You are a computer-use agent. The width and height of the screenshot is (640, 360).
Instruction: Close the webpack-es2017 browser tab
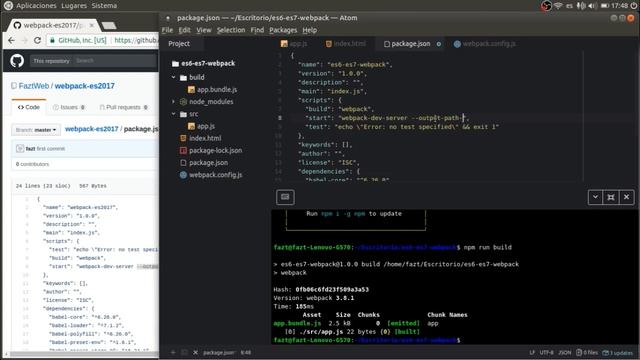coord(91,25)
